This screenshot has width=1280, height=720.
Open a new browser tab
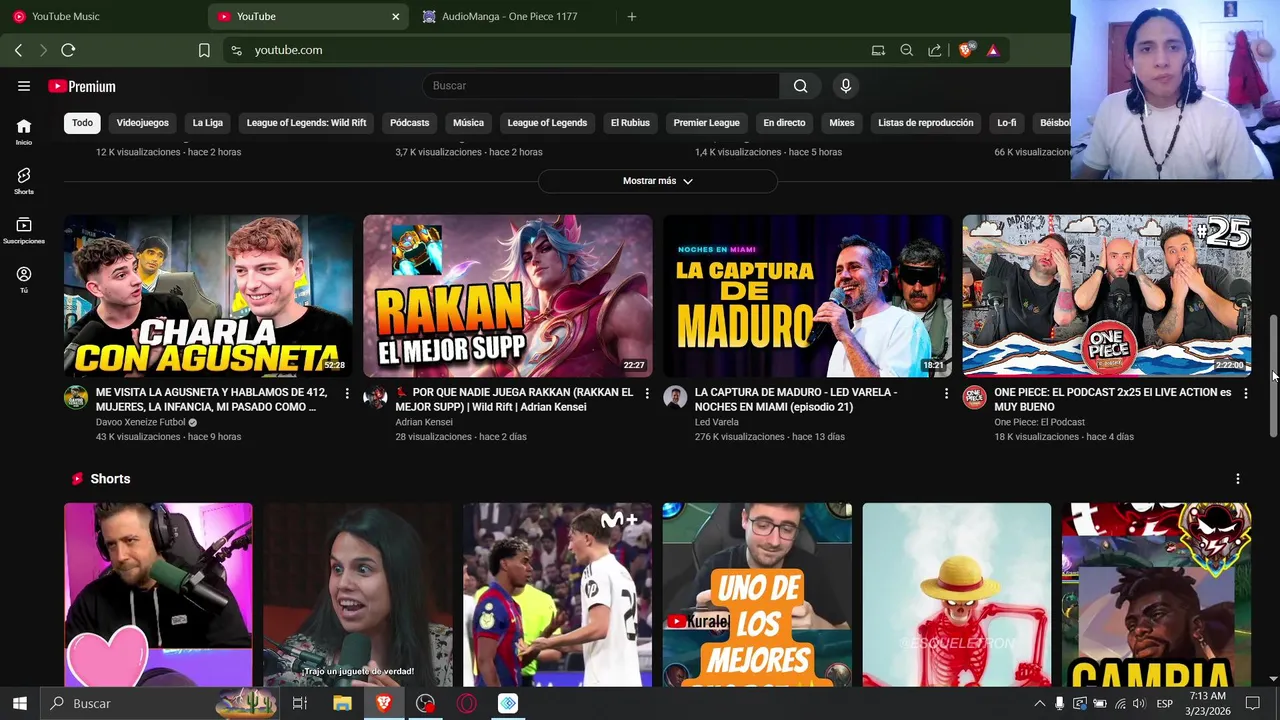click(631, 16)
